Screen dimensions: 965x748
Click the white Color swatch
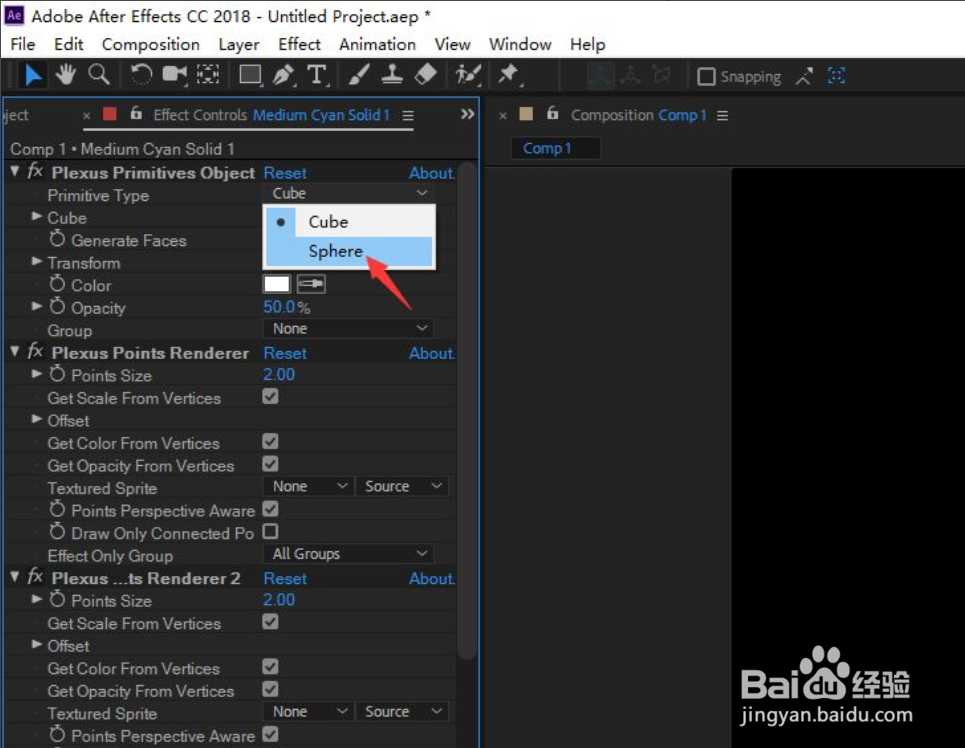point(276,284)
